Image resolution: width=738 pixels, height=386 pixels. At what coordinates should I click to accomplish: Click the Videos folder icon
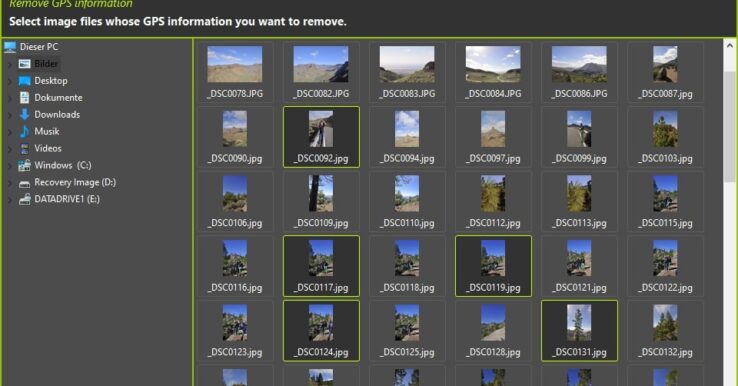tap(24, 148)
